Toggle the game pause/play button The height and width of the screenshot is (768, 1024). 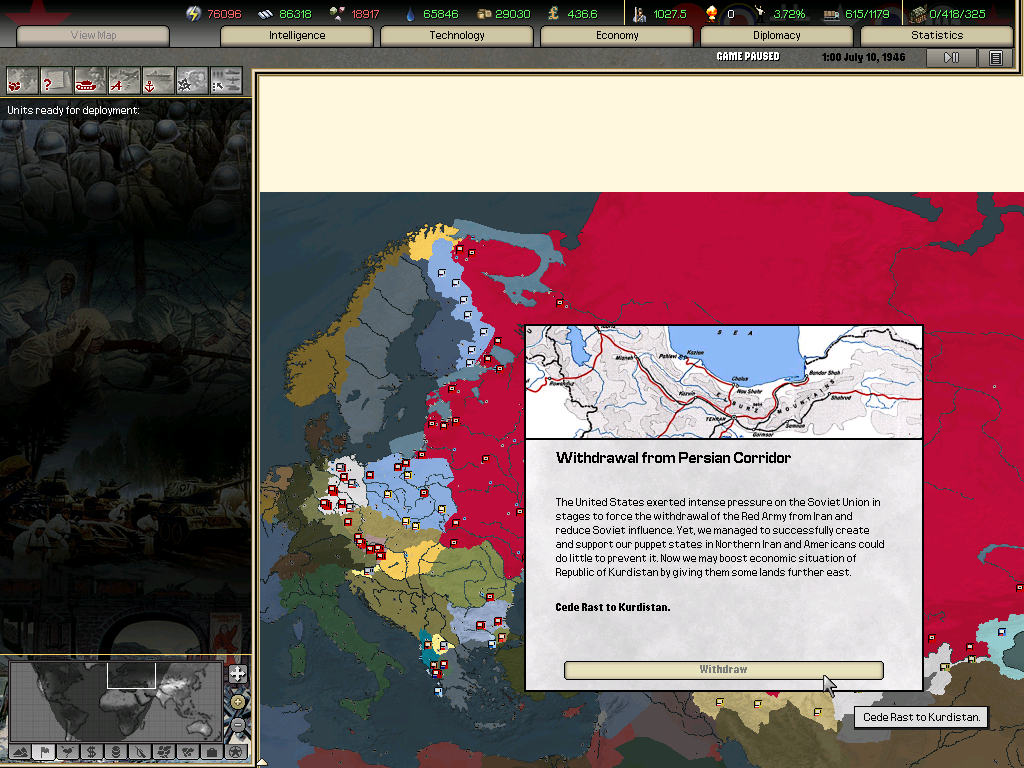[951, 58]
